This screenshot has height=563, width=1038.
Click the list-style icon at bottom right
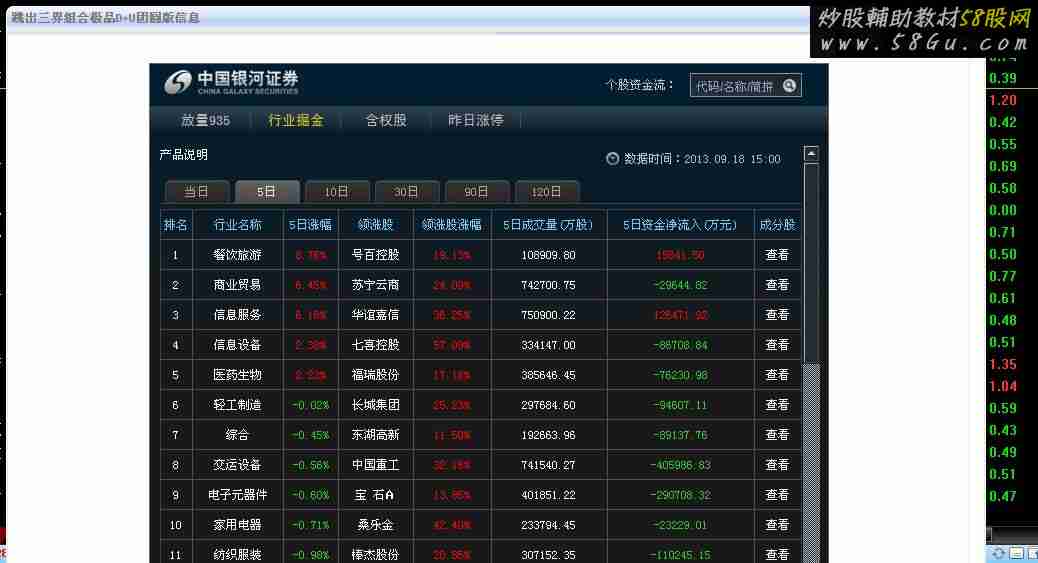(x=1017, y=553)
